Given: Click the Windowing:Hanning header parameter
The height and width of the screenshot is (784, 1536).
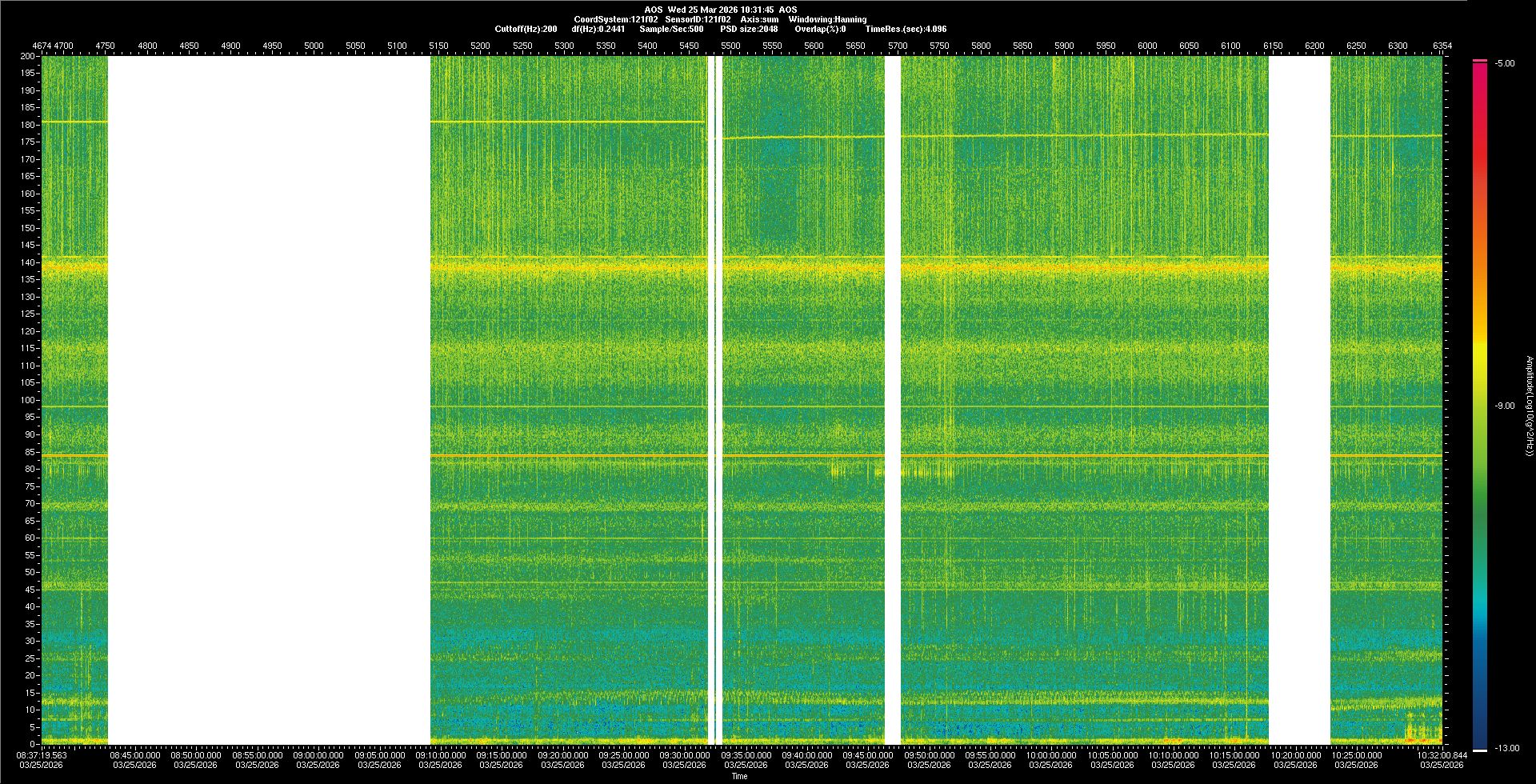Looking at the screenshot, I should [826, 19].
